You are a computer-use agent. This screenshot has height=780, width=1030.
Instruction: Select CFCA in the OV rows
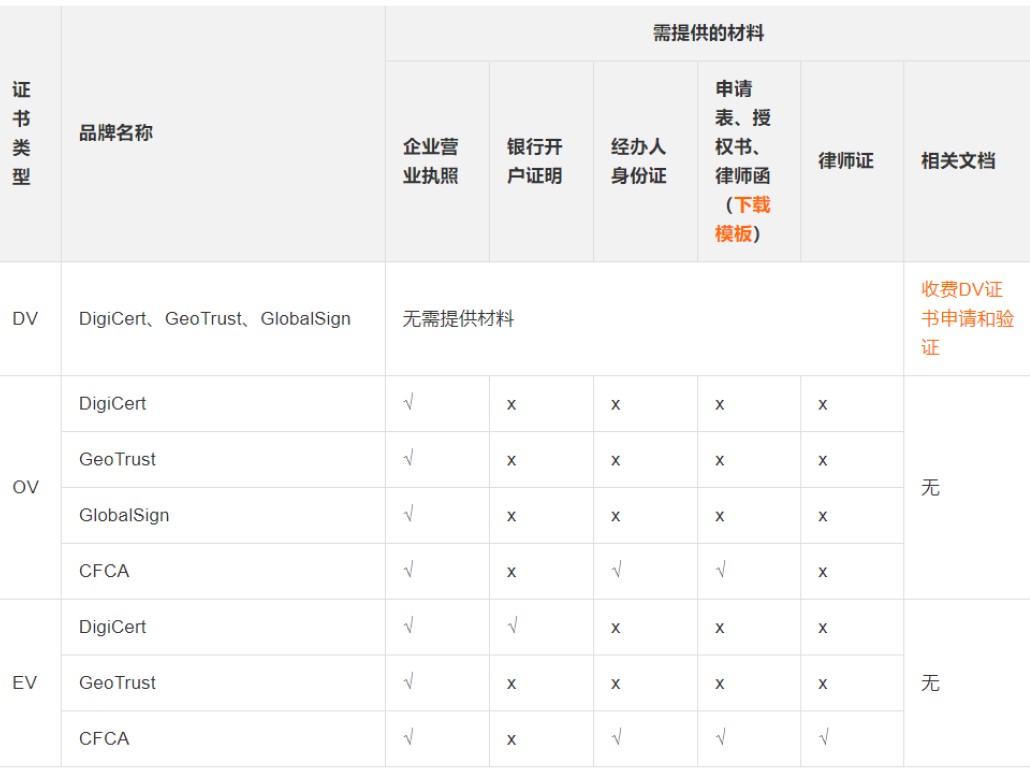[104, 571]
